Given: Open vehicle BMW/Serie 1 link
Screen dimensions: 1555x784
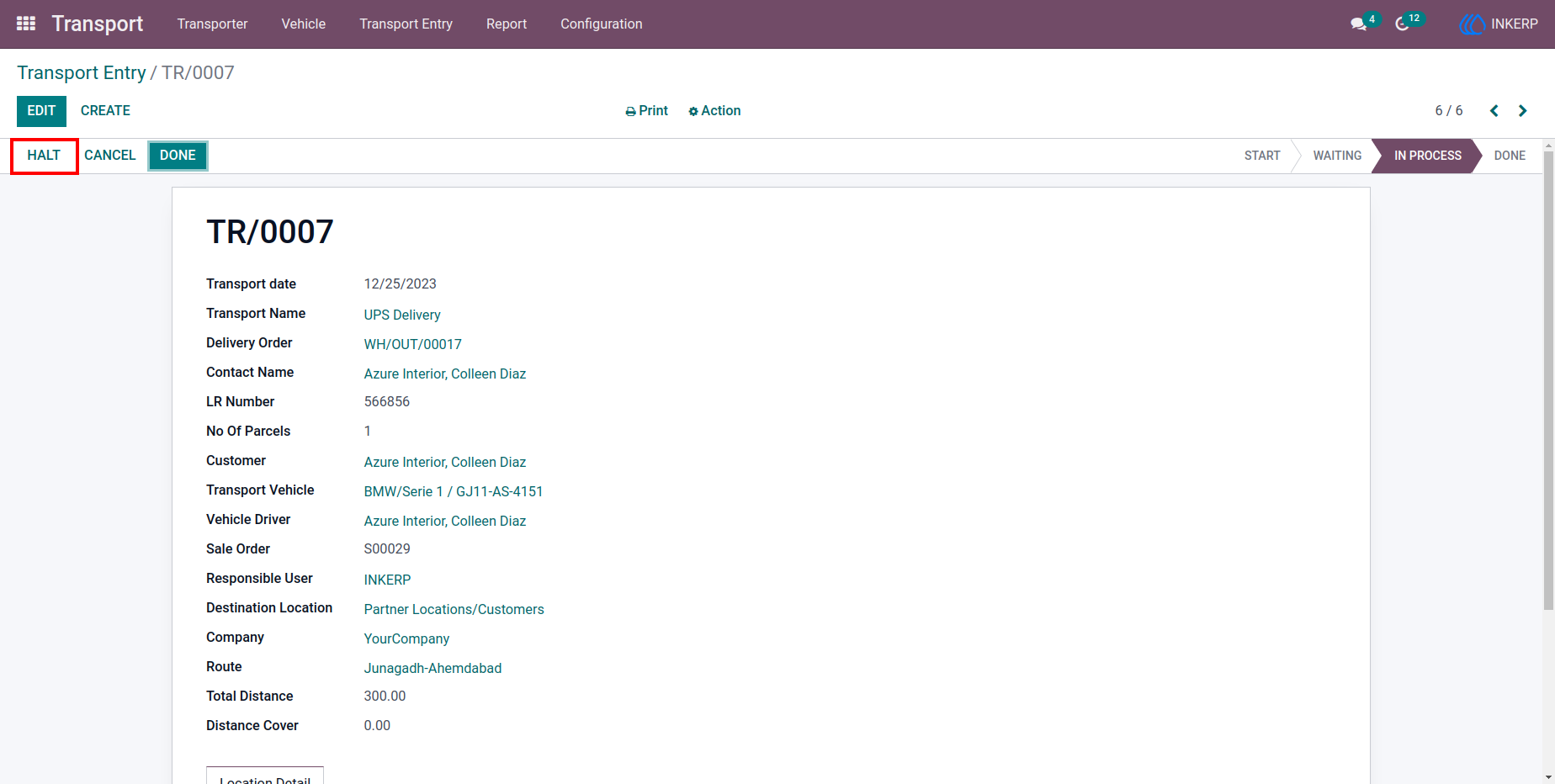Looking at the screenshot, I should click(x=454, y=491).
